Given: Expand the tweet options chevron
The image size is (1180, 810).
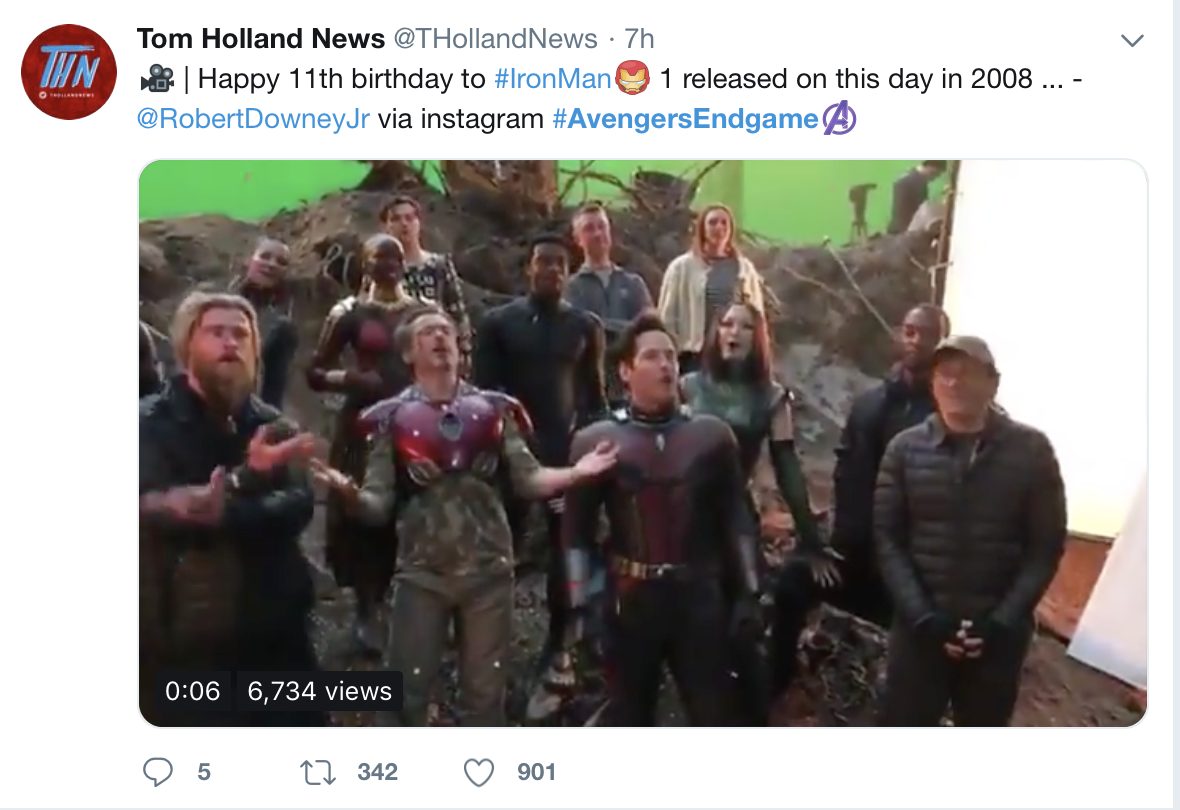Looking at the screenshot, I should [1132, 41].
